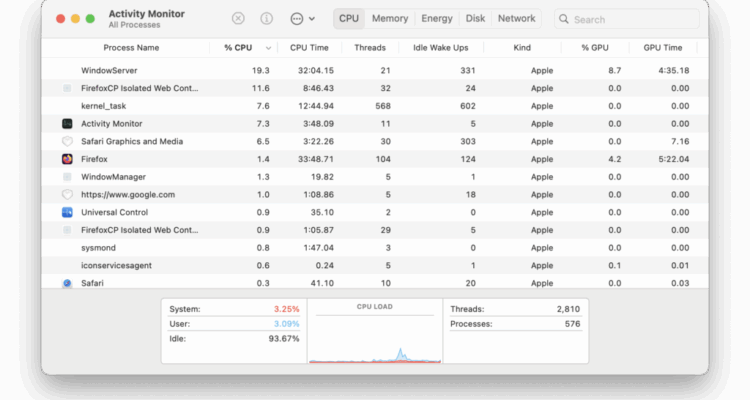Click the All Processes subtitle

134,25
